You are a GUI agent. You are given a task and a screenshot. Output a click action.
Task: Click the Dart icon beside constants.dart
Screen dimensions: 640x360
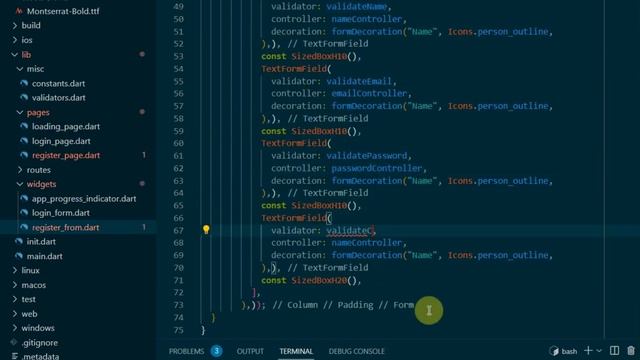pyautogui.click(x=24, y=83)
